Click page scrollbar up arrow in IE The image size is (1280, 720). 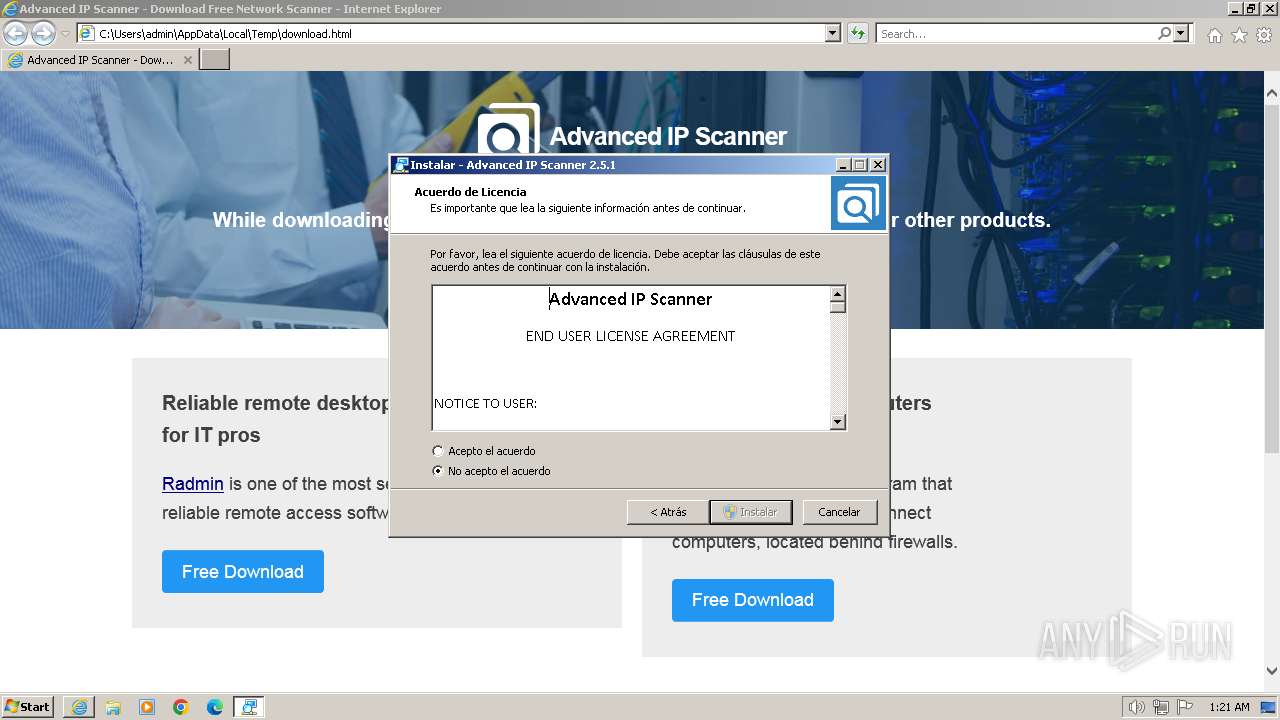[1272, 93]
